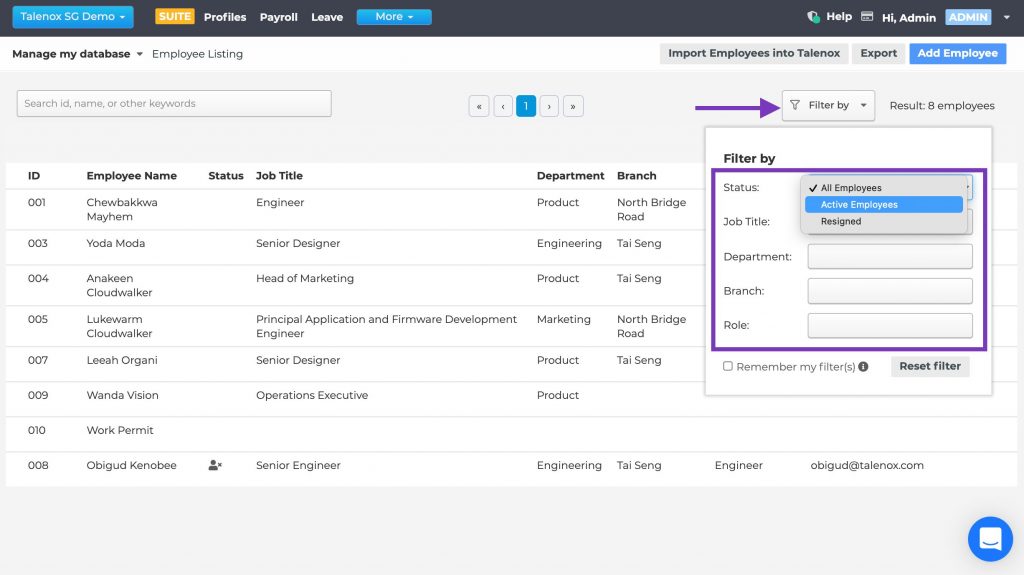
Task: Tick the Remember my filter(s) checkbox
Action: pos(728,366)
